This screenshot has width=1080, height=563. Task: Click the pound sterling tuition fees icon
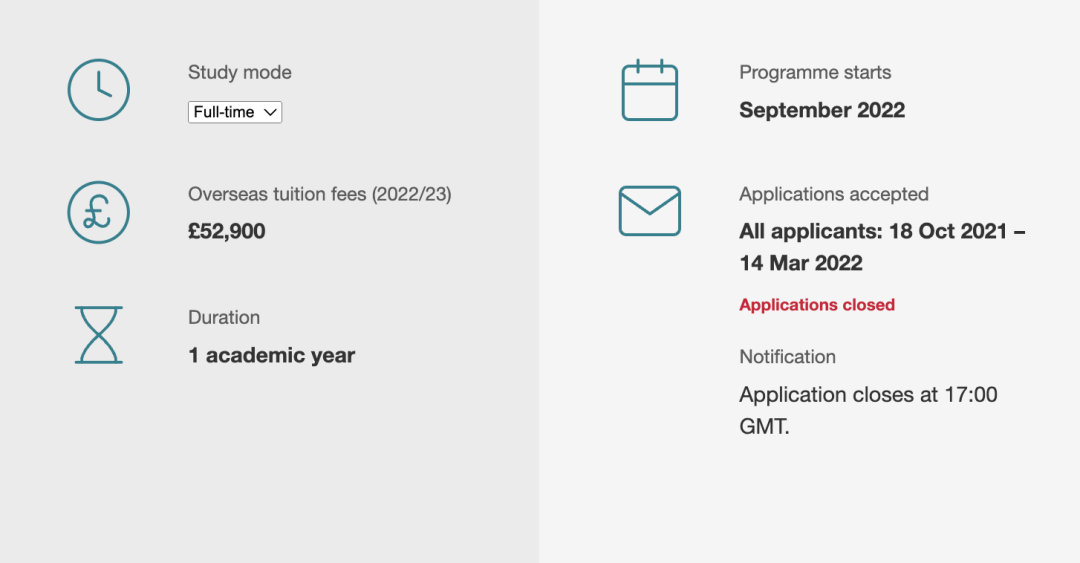pos(98,212)
